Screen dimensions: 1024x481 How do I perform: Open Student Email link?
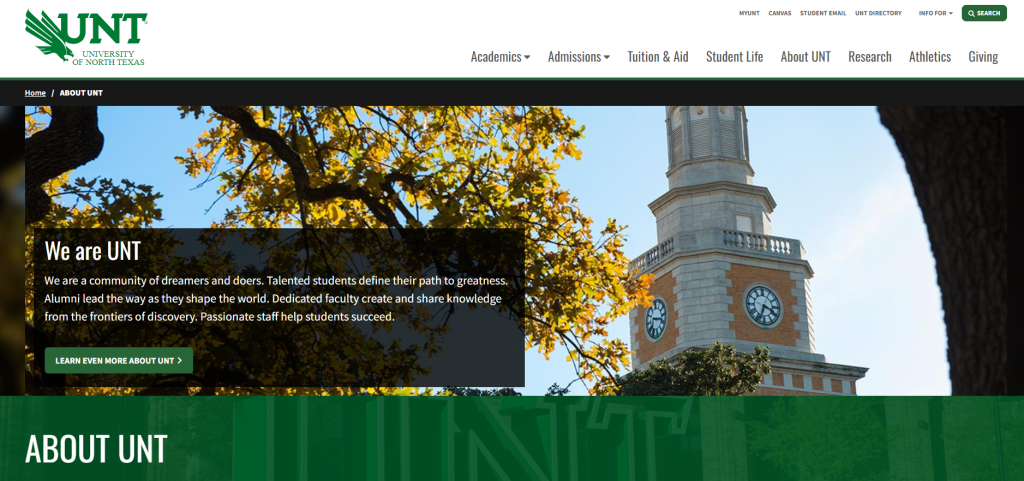tap(823, 13)
